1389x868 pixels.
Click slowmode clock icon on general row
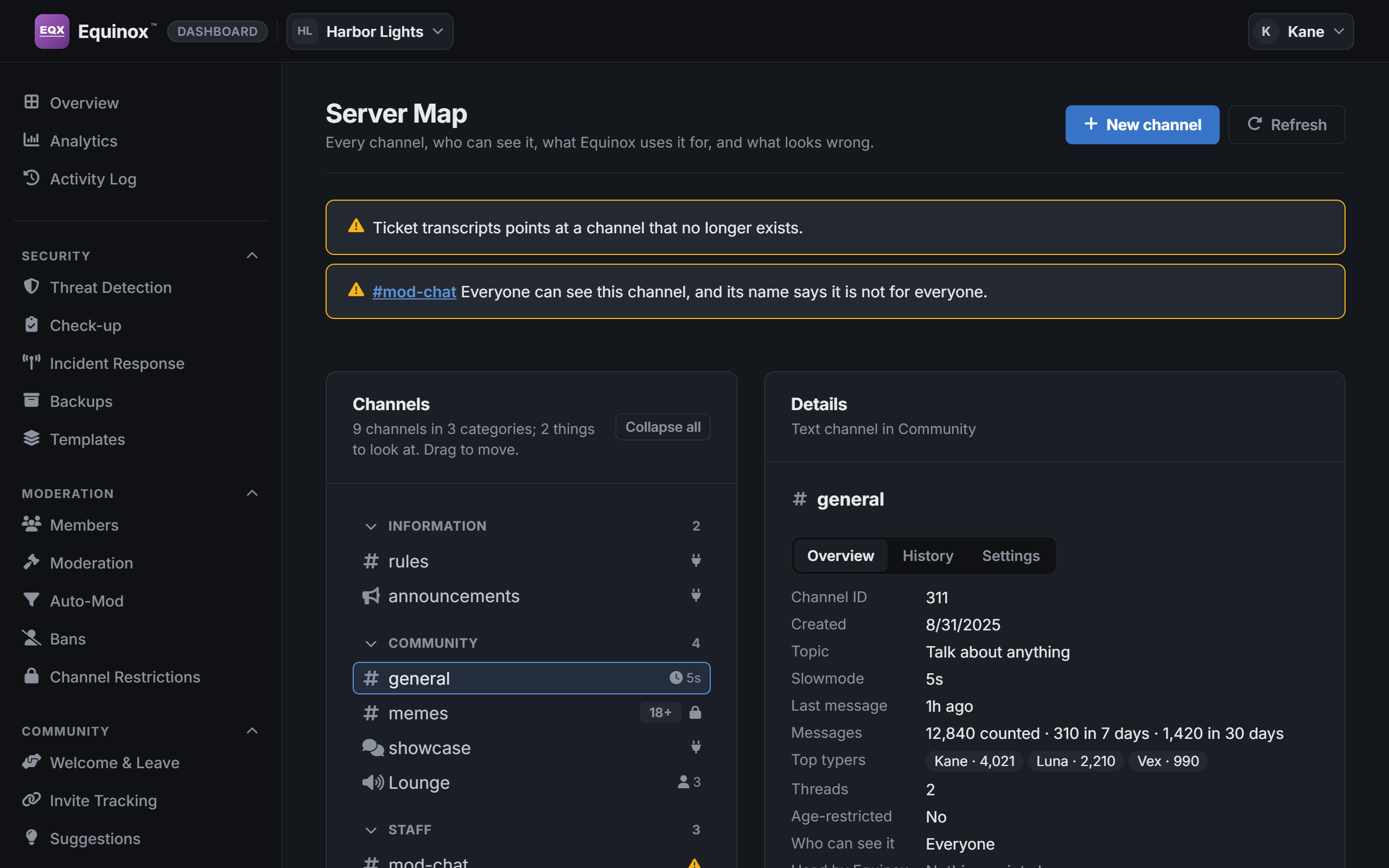click(676, 678)
